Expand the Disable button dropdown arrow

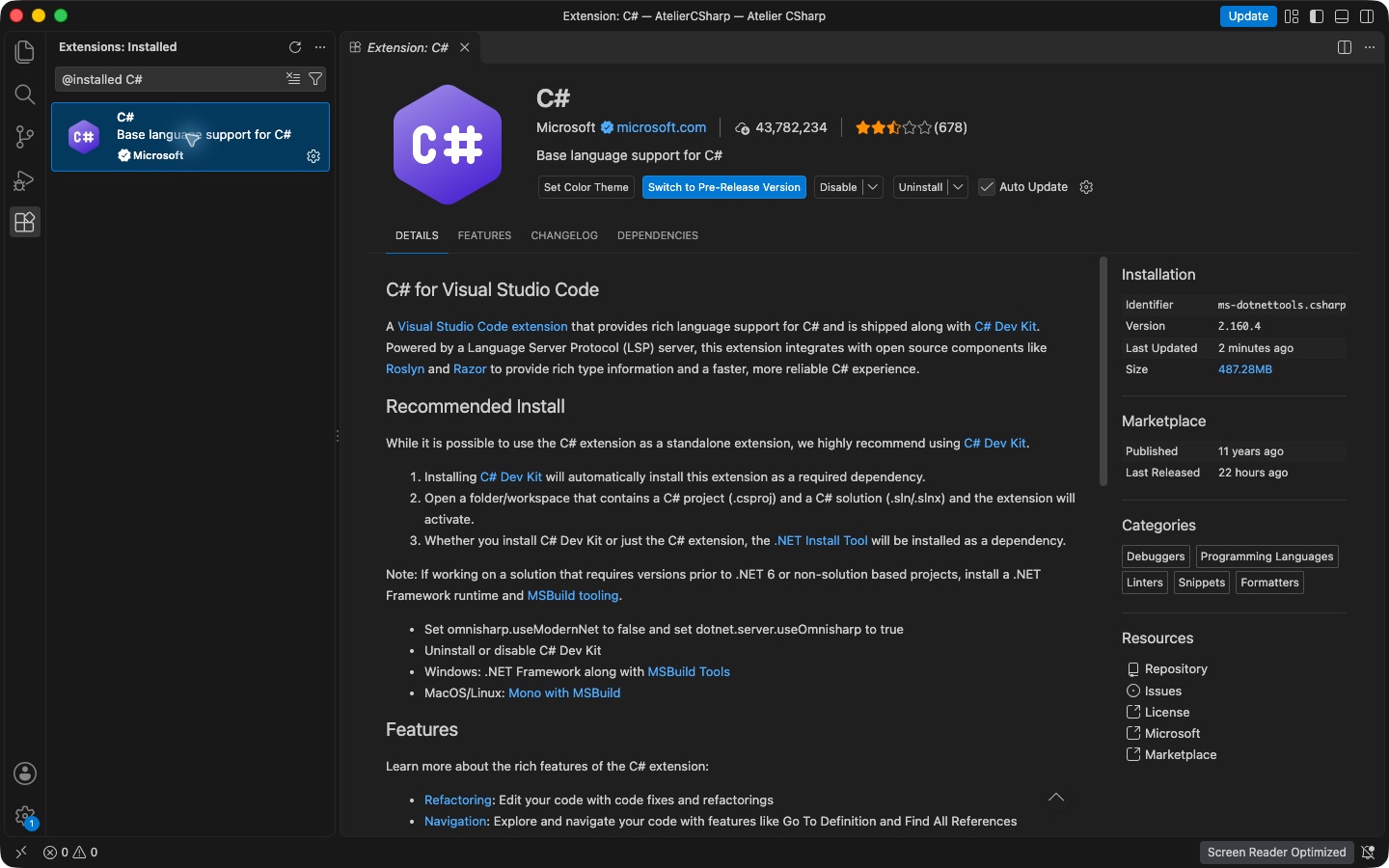point(873,187)
